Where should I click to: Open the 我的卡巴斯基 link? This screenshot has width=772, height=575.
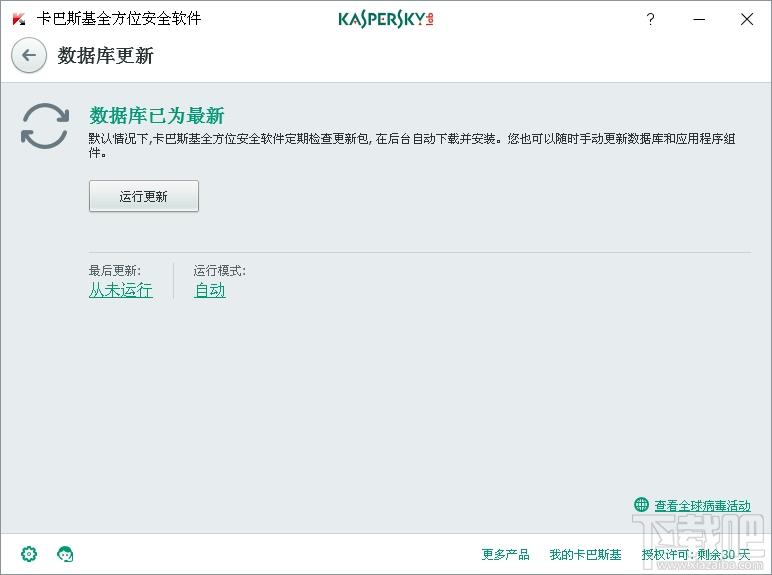click(x=585, y=555)
